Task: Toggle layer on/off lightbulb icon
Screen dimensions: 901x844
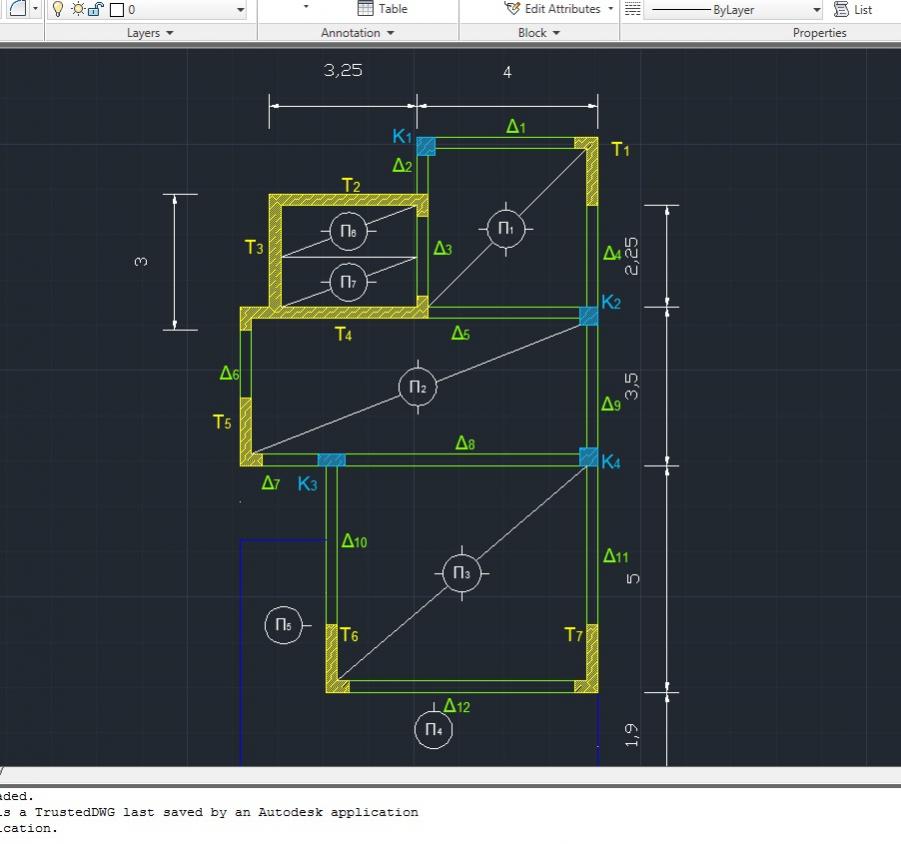Action: coord(57,9)
